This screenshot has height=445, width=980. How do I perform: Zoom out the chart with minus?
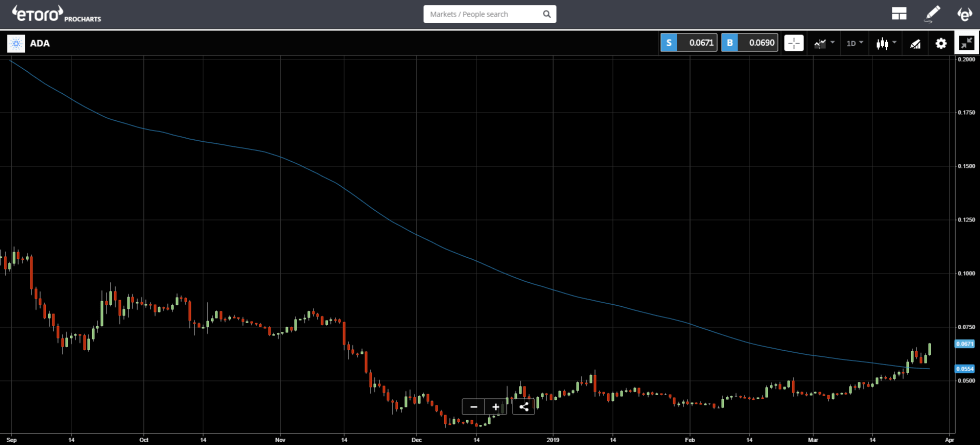pos(473,407)
